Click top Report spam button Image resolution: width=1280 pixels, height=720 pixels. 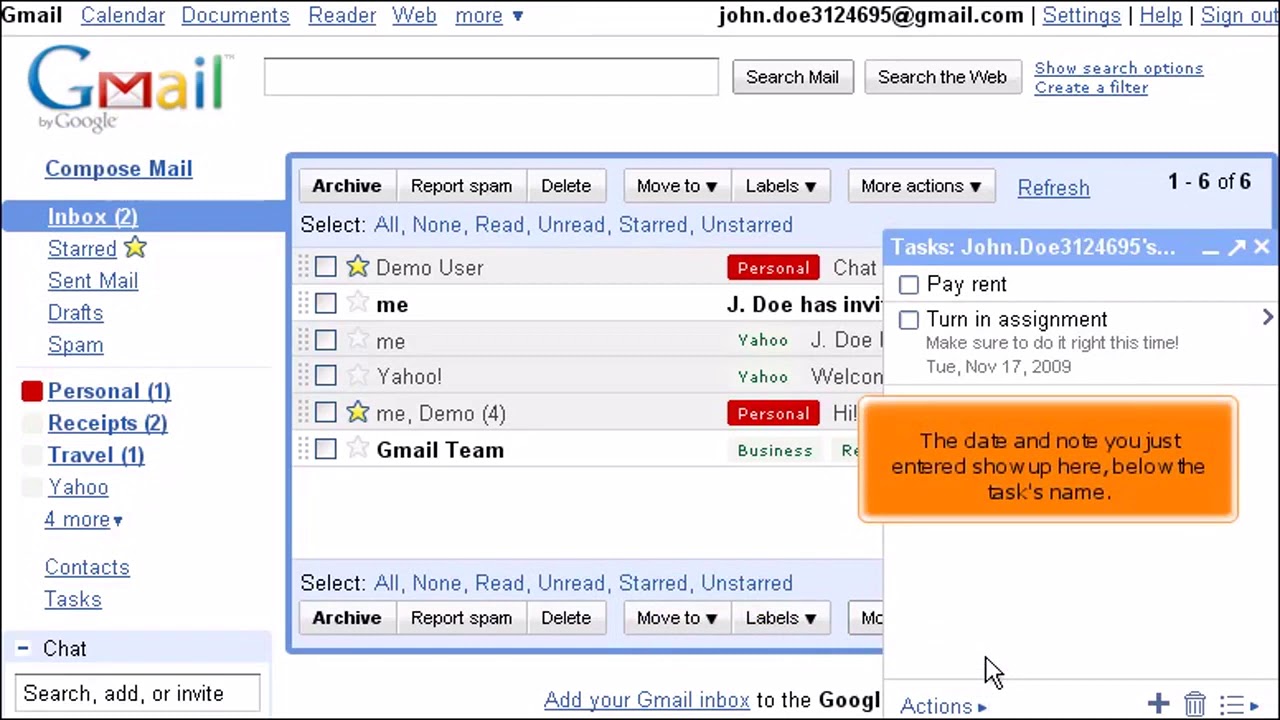click(461, 186)
